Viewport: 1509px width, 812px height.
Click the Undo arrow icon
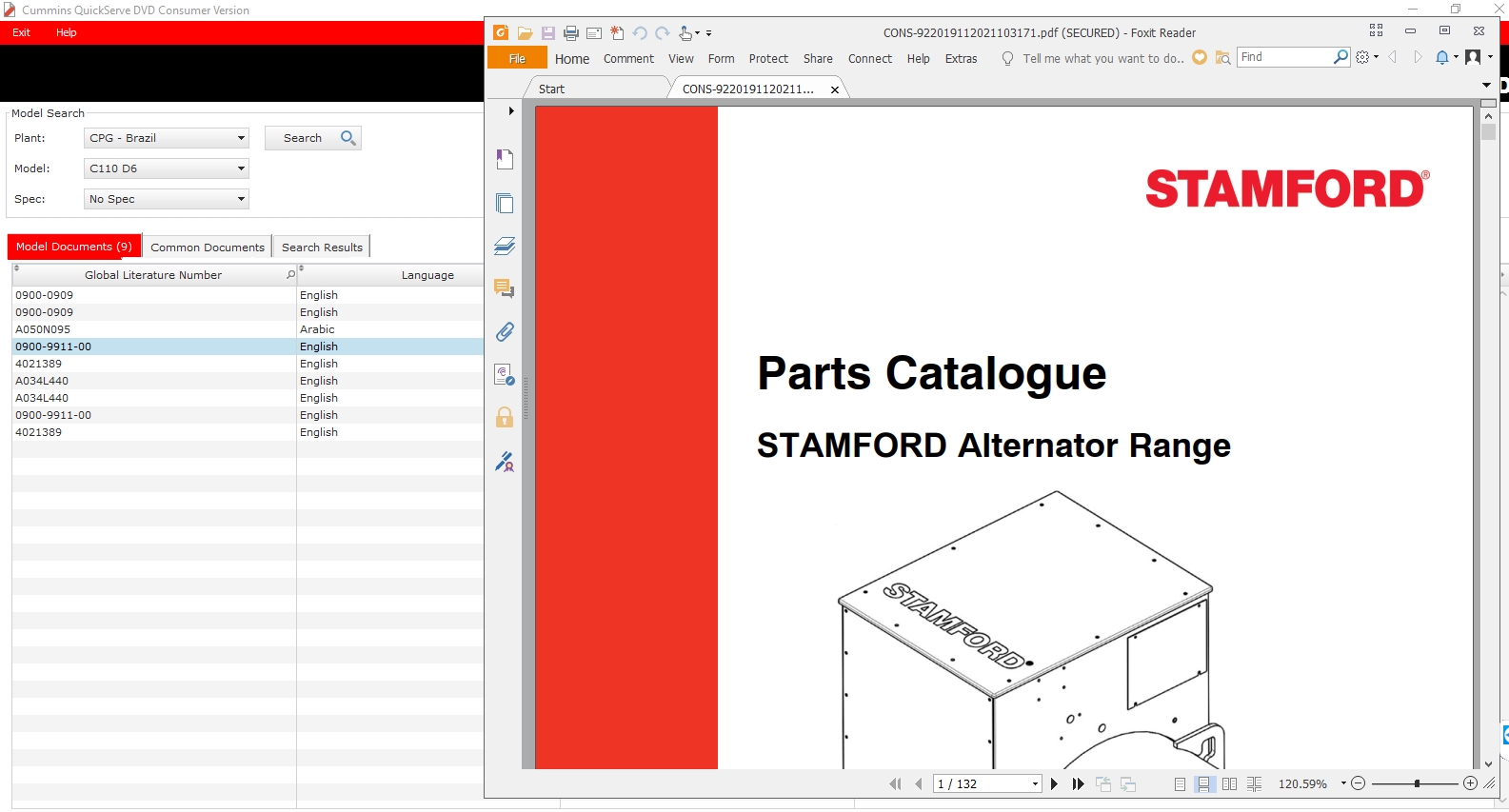640,33
